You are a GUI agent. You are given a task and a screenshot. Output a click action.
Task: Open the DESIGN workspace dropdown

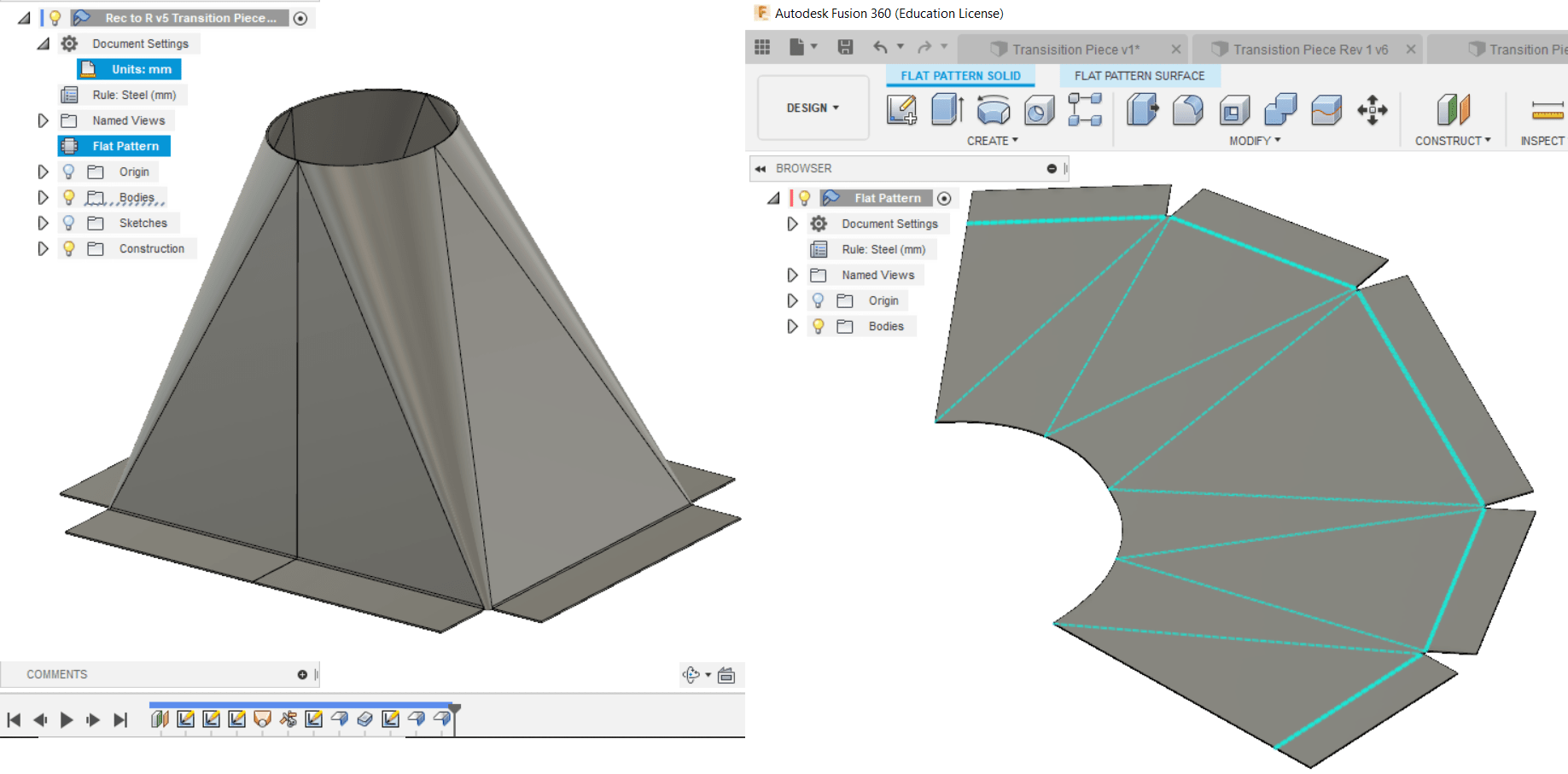click(x=812, y=108)
